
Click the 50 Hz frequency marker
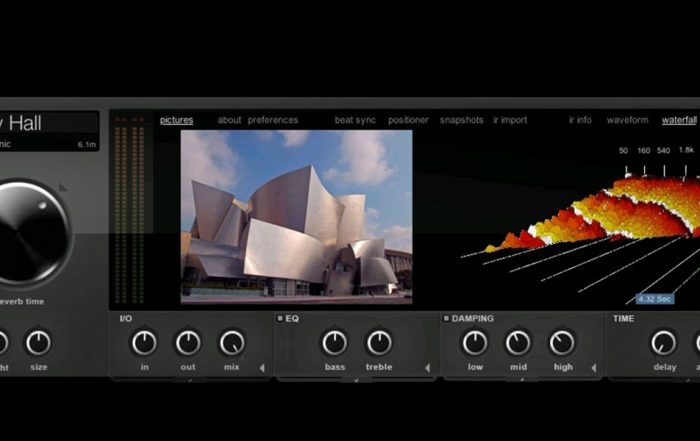pyautogui.click(x=623, y=151)
